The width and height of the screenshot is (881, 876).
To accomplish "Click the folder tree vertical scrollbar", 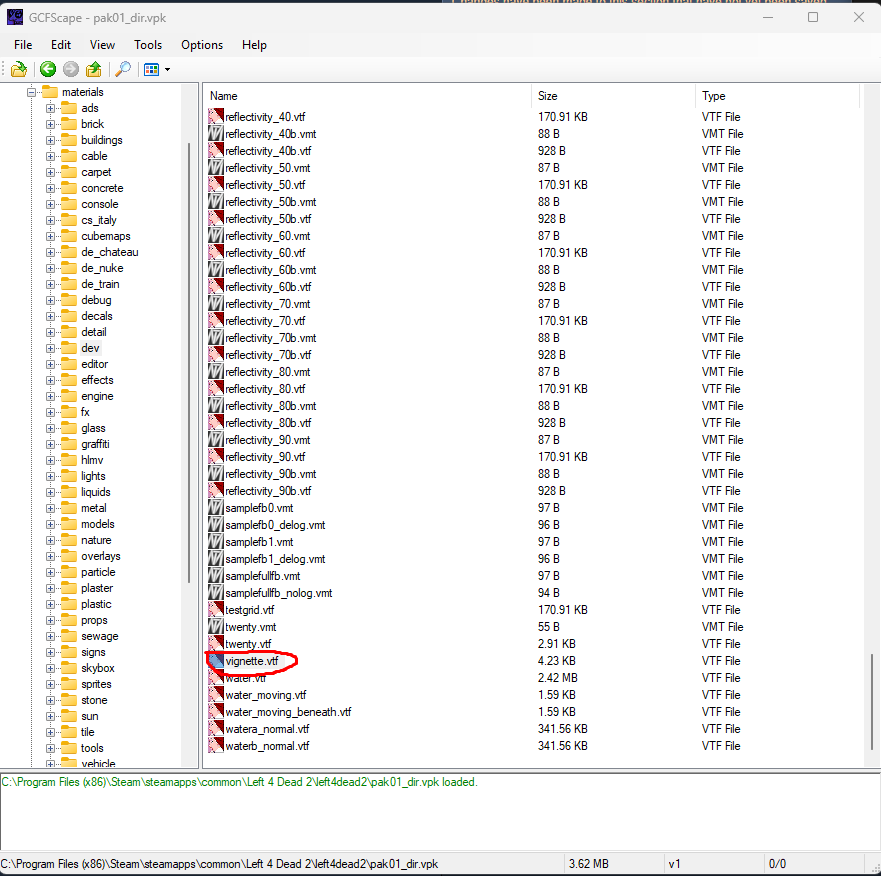I will pyautogui.click(x=189, y=362).
